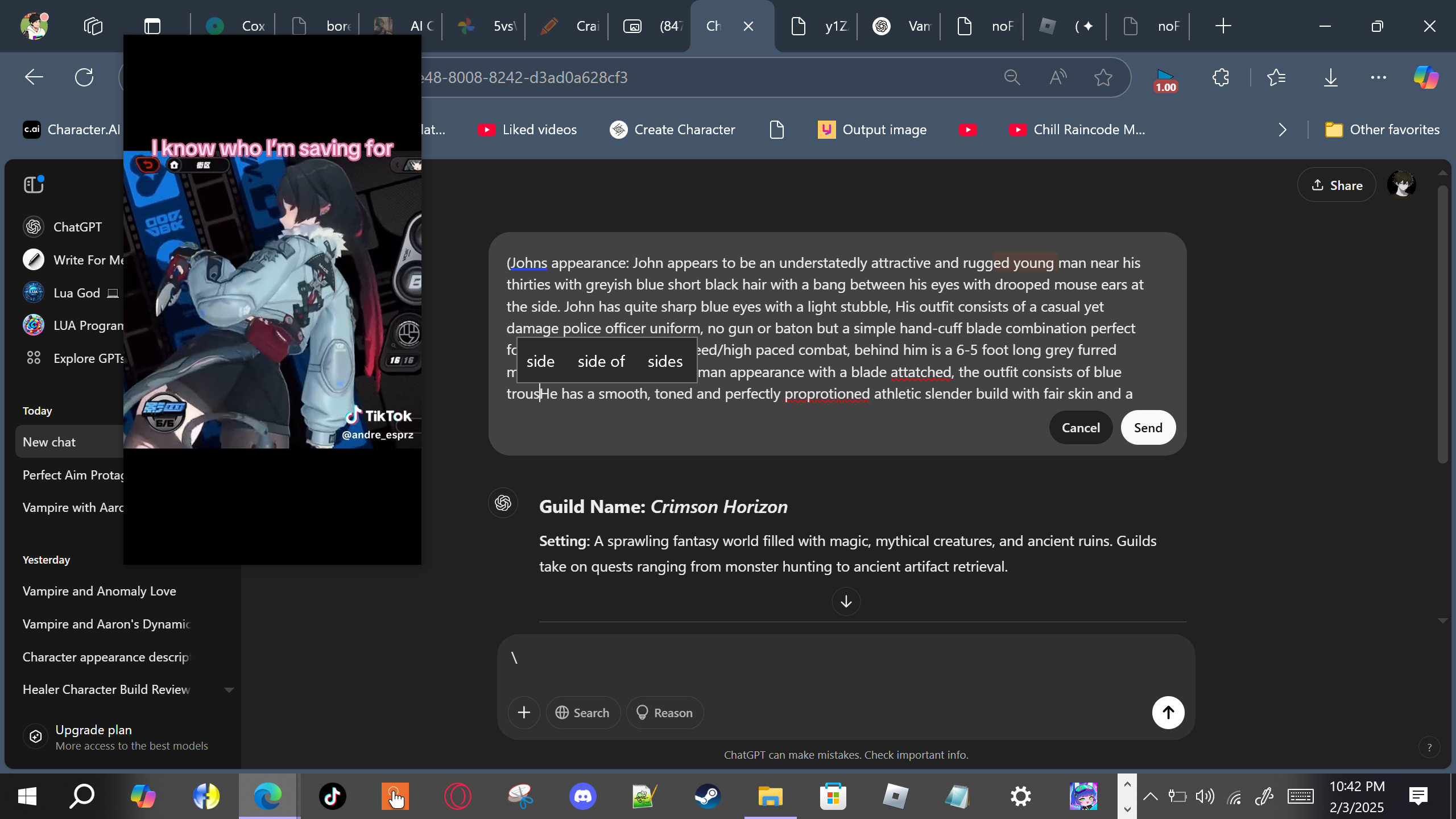Open the Healer Character Build Review chat
1456x819 pixels.
tap(106, 689)
